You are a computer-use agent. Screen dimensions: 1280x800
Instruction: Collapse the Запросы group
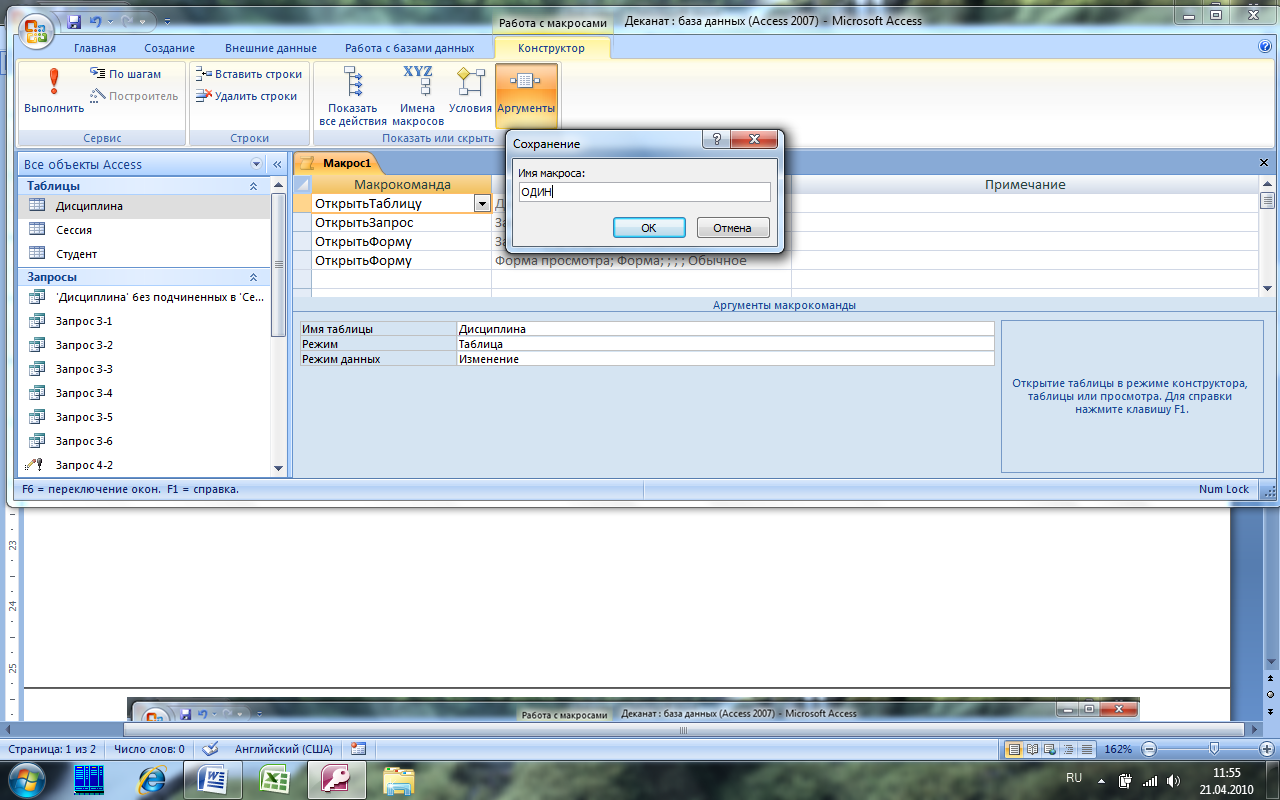[253, 277]
